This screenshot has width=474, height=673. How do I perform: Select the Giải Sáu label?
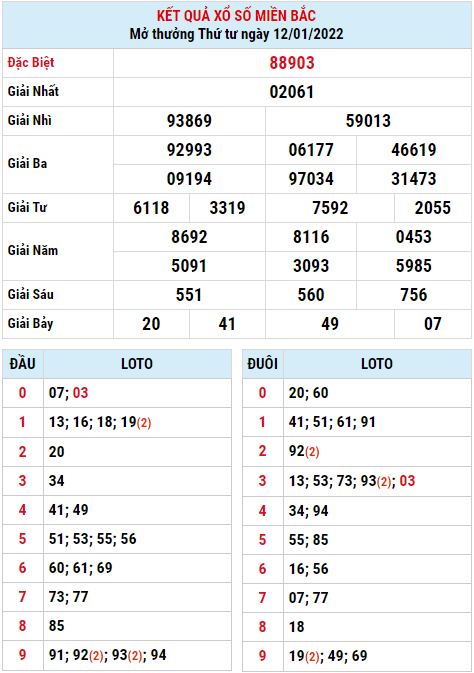pyautogui.click(x=30, y=294)
